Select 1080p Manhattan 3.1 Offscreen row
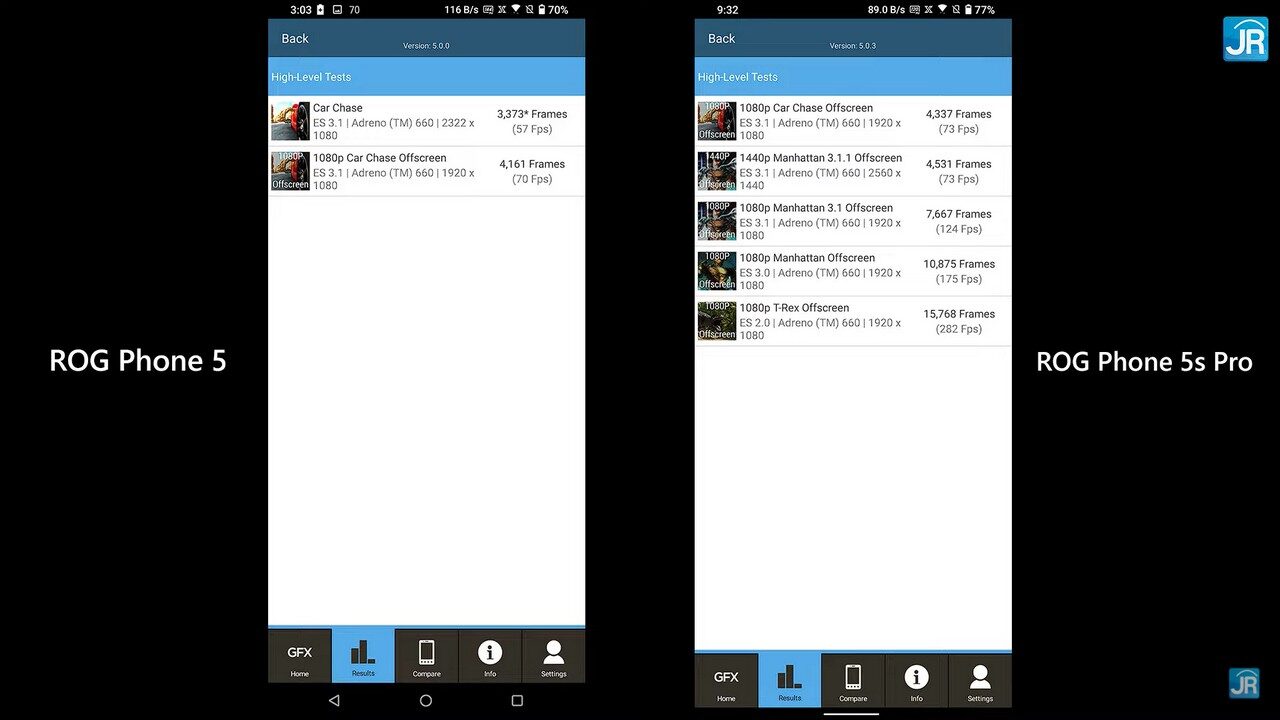 [853, 221]
